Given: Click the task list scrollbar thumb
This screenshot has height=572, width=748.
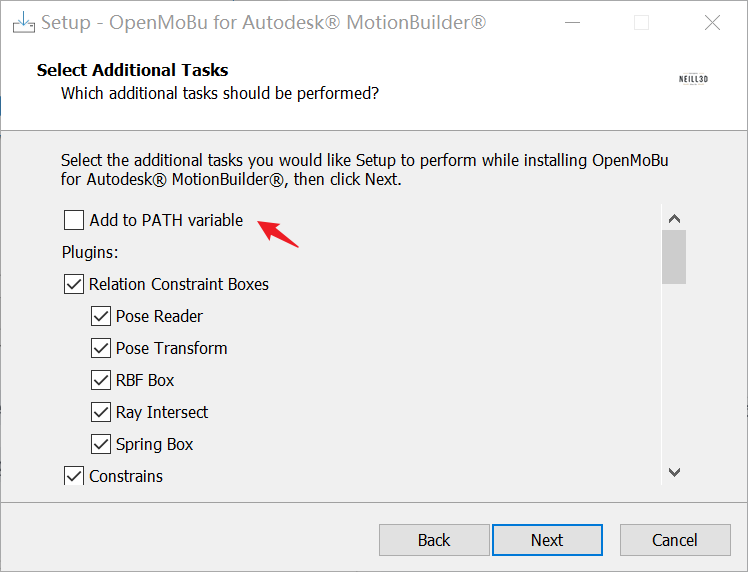Looking at the screenshot, I should tap(674, 257).
